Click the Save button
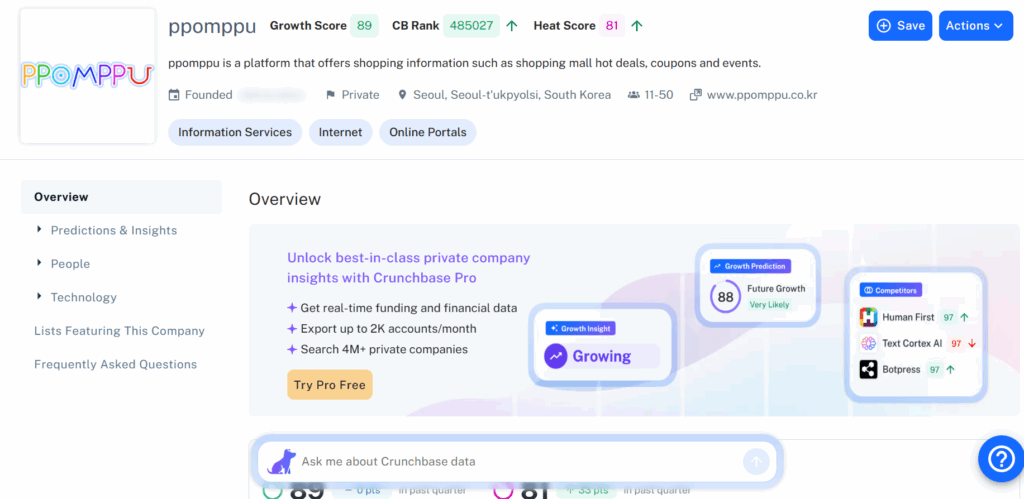 [x=900, y=26]
